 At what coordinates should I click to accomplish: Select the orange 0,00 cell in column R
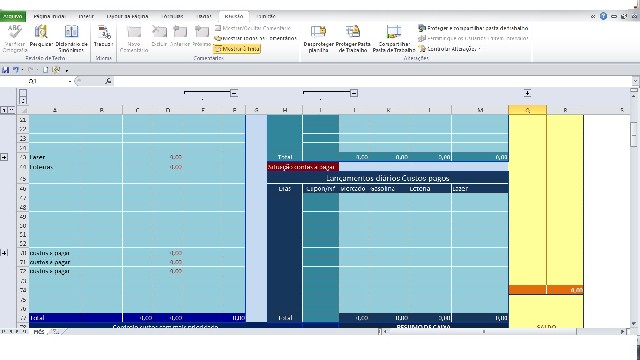pos(565,290)
